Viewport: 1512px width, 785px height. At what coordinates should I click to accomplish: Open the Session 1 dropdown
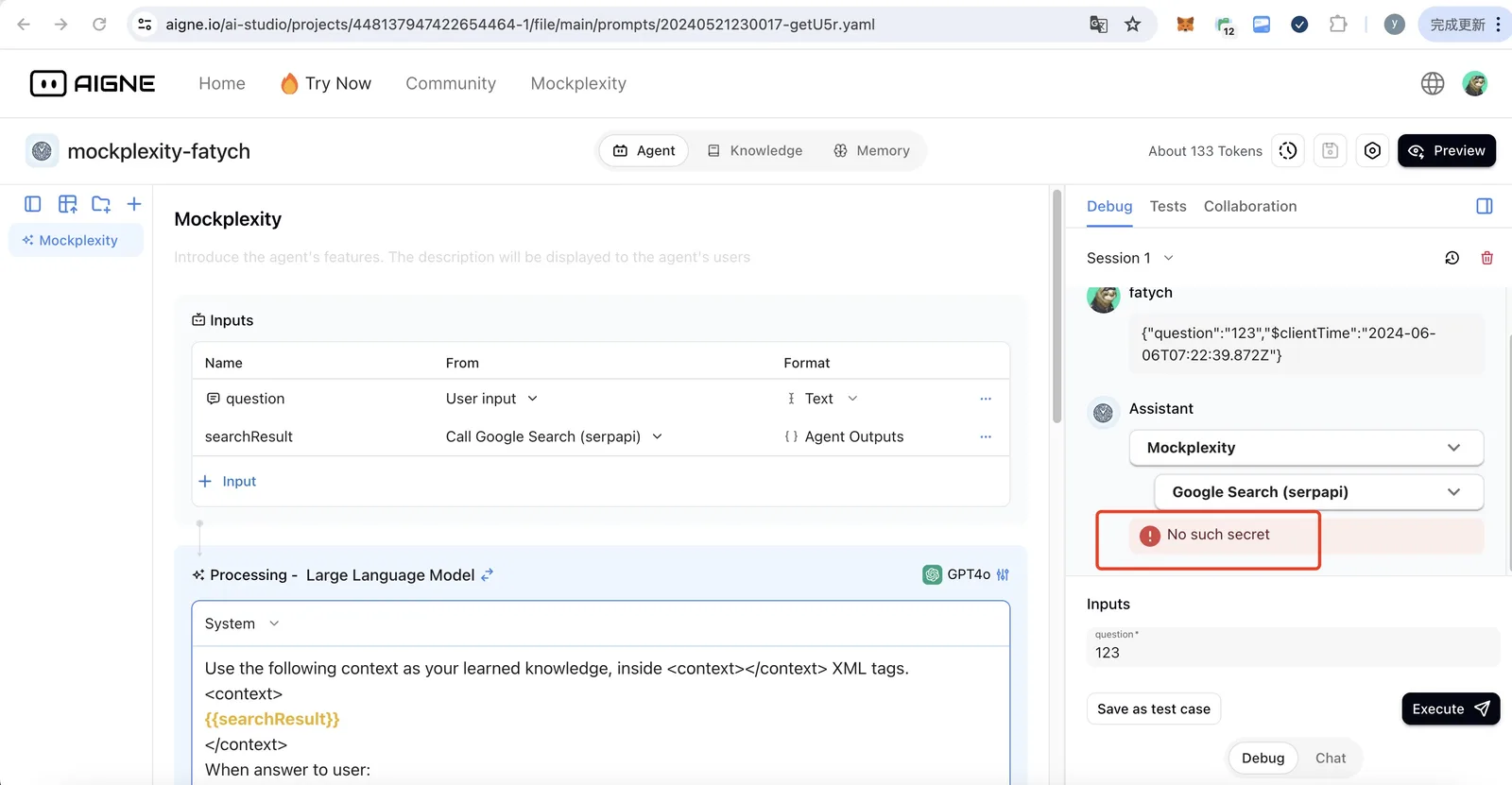[1130, 258]
